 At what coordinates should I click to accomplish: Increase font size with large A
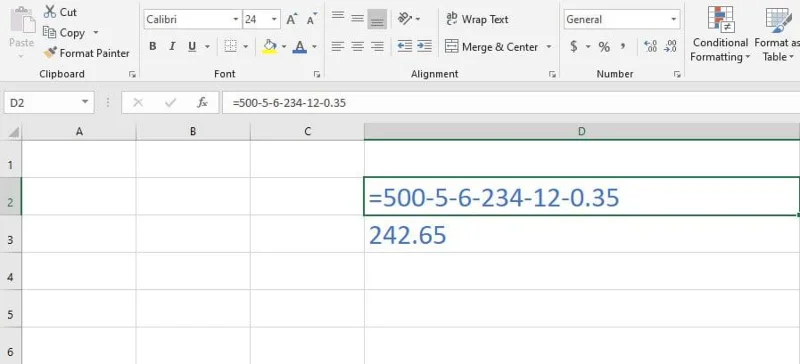292,19
